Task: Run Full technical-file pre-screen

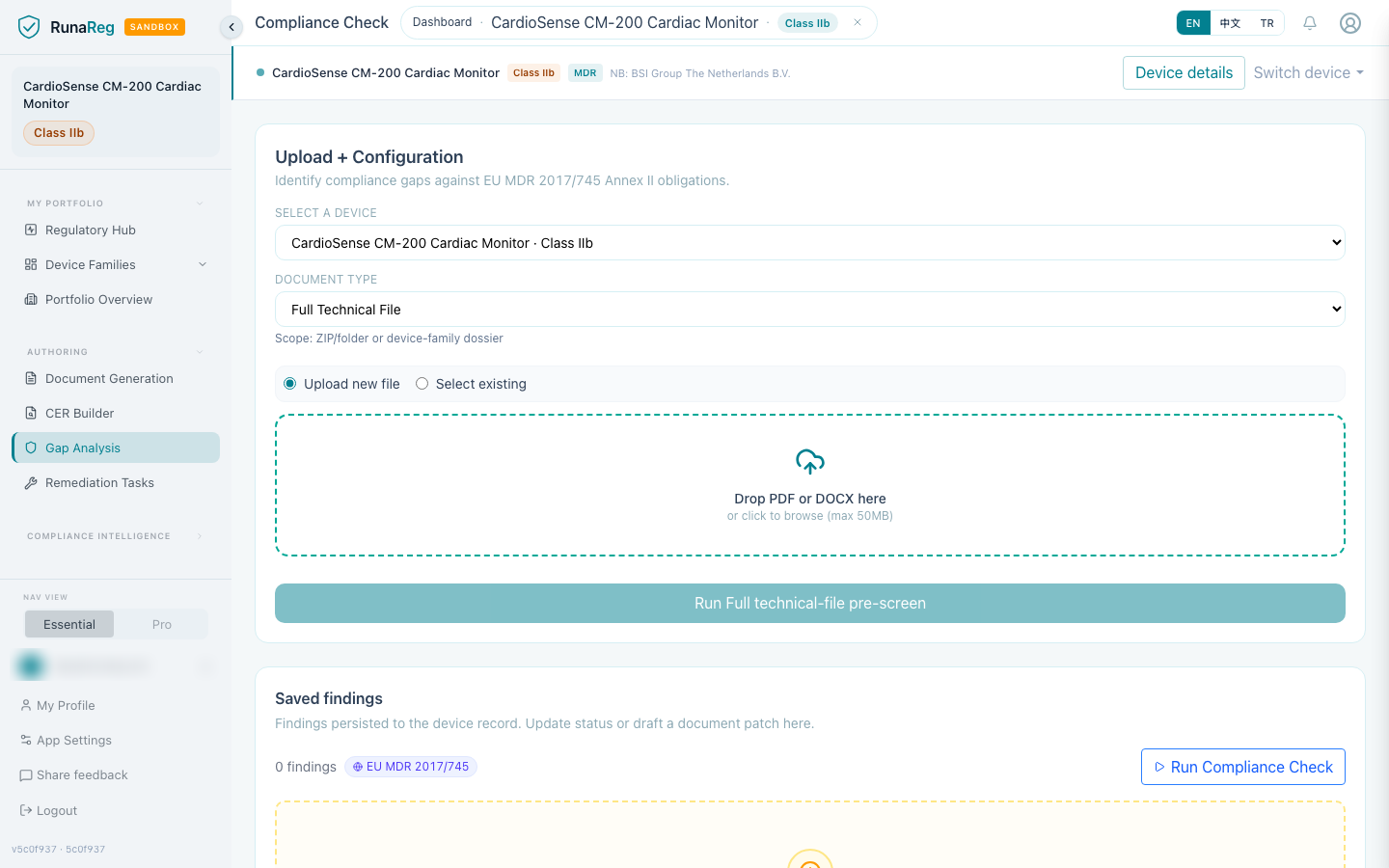Action: [x=810, y=603]
